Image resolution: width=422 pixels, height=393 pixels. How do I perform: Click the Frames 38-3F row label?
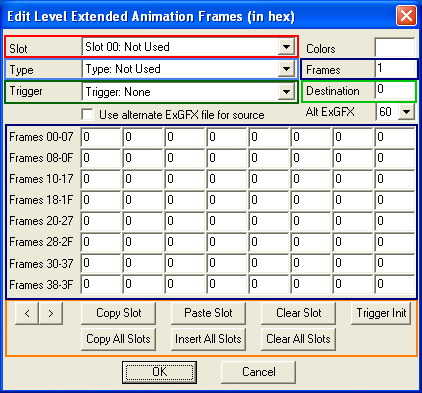[x=41, y=285]
